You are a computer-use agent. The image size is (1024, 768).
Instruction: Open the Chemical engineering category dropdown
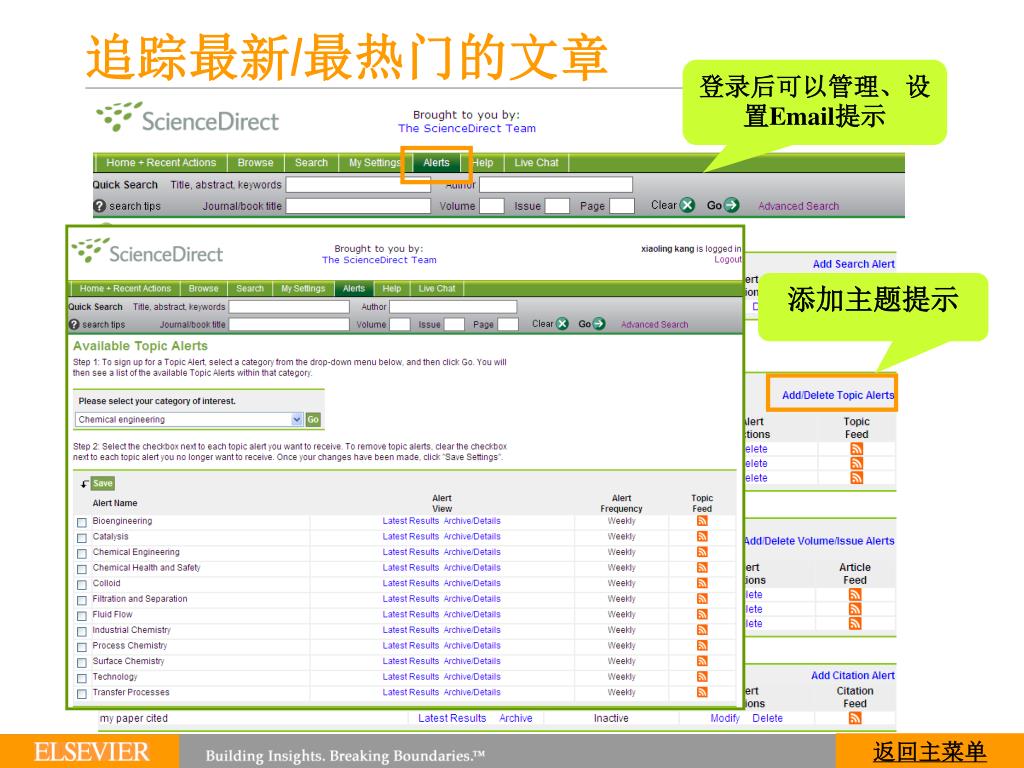tap(189, 419)
